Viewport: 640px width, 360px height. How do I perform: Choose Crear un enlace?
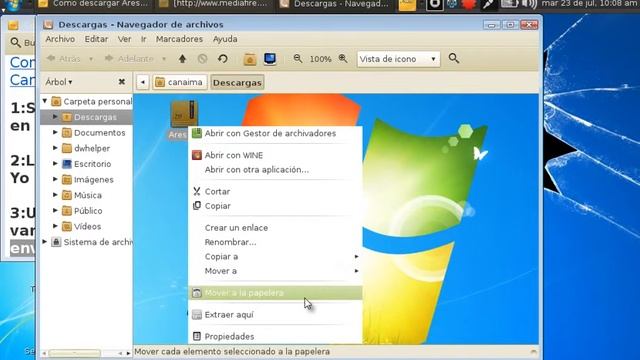click(275, 228)
